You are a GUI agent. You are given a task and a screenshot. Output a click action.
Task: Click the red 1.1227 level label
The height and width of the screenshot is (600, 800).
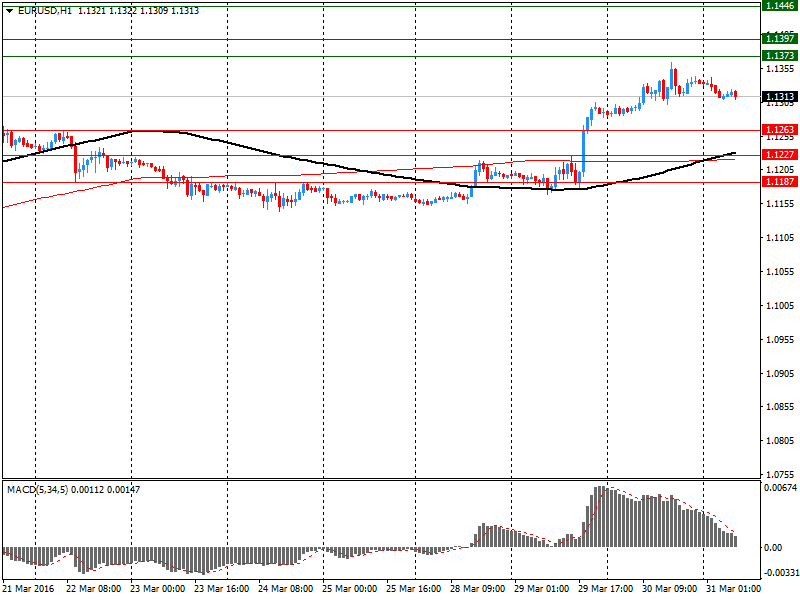pyautogui.click(x=780, y=155)
